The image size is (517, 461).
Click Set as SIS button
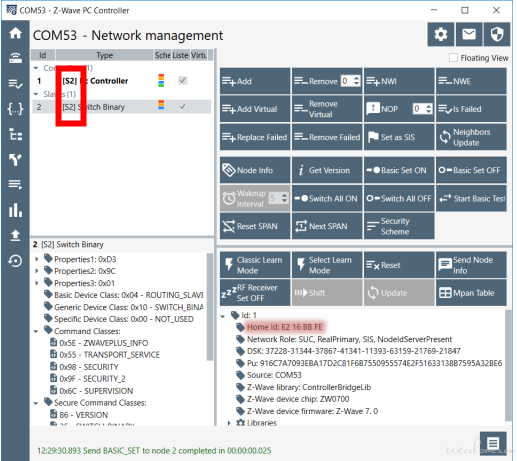(399, 137)
